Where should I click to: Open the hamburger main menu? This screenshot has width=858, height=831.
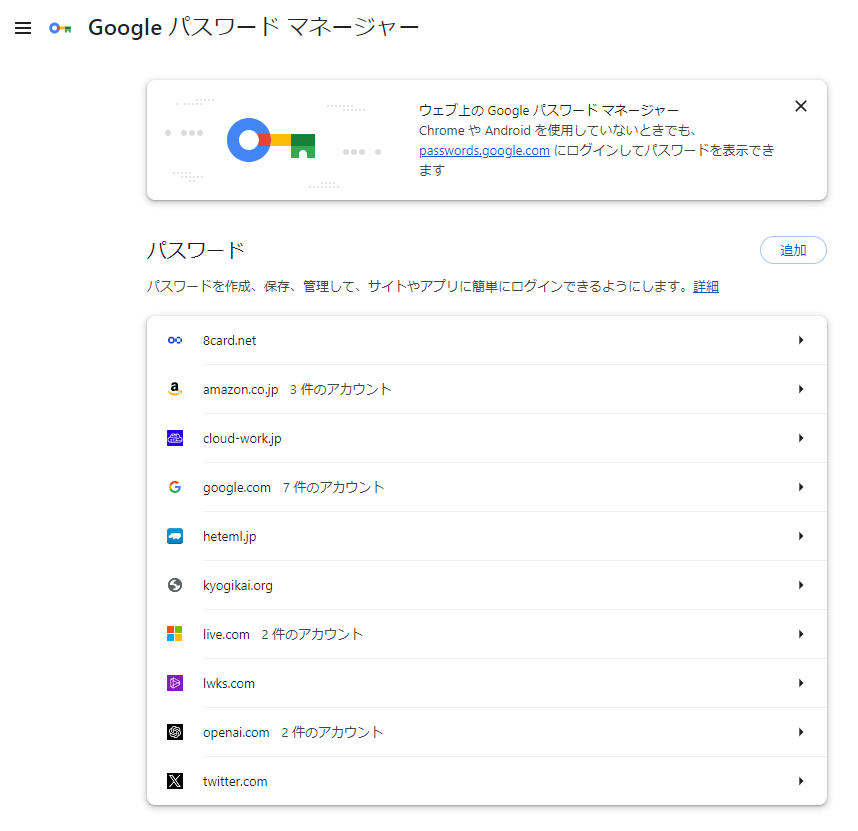[23, 28]
